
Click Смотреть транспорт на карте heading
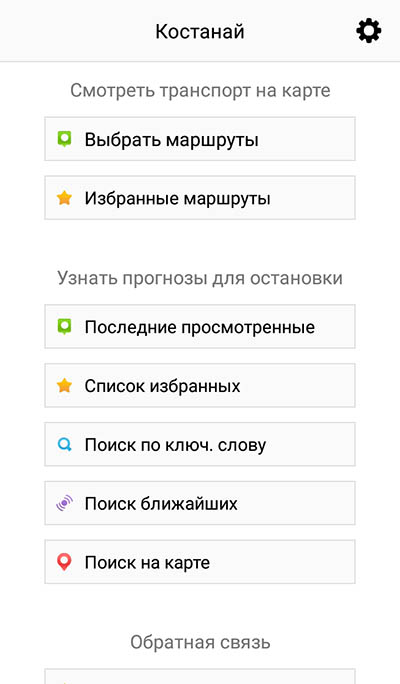pos(200,90)
